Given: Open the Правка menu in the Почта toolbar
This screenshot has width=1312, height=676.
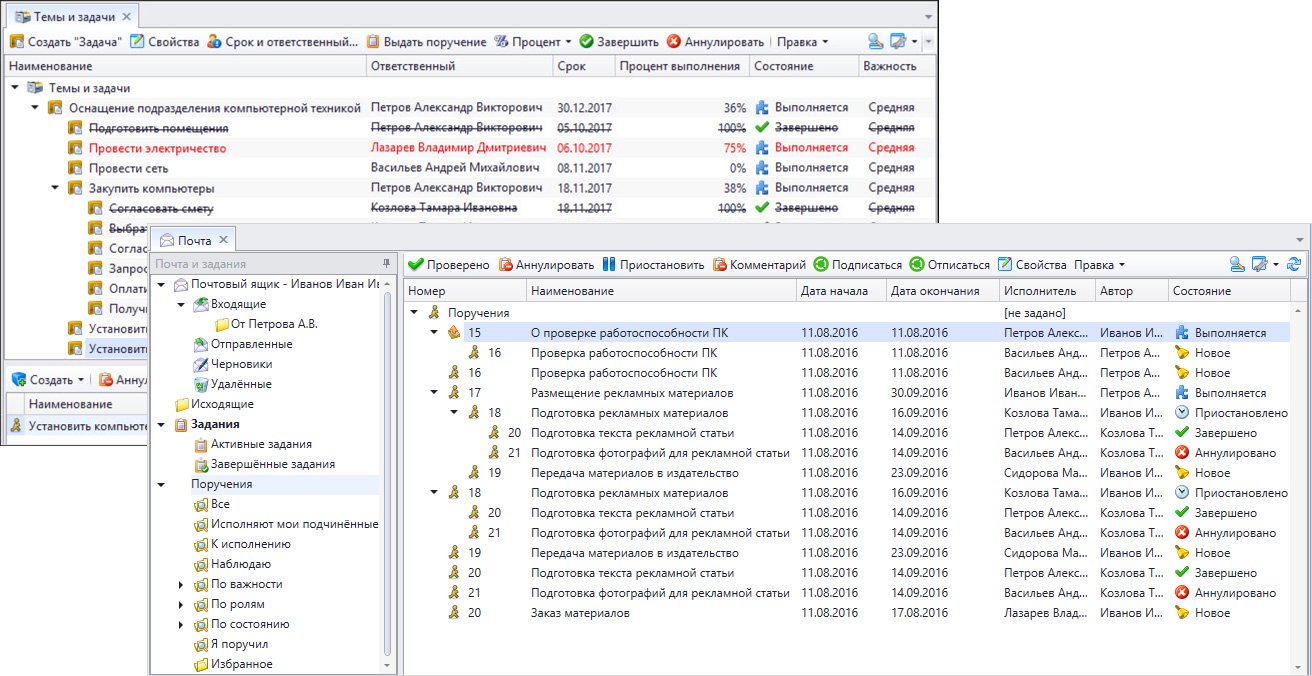Looking at the screenshot, I should [x=1099, y=265].
